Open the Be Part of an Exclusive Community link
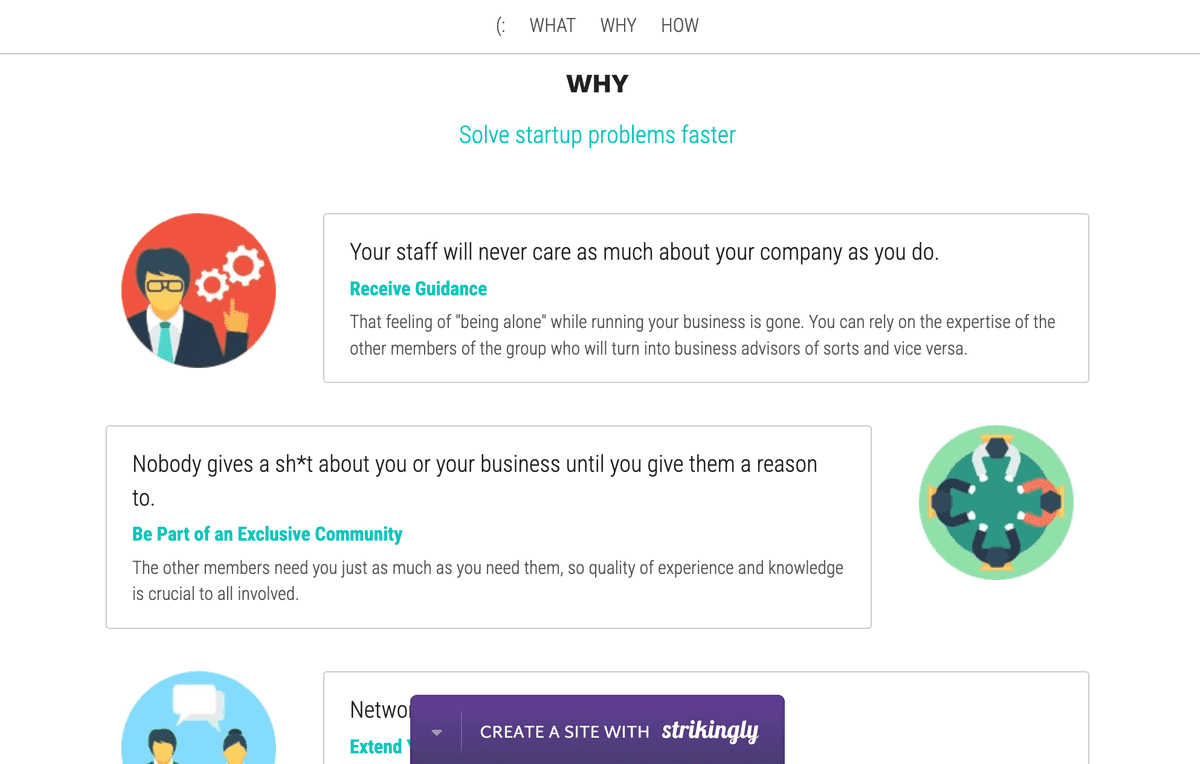The width and height of the screenshot is (1200, 764). click(267, 534)
